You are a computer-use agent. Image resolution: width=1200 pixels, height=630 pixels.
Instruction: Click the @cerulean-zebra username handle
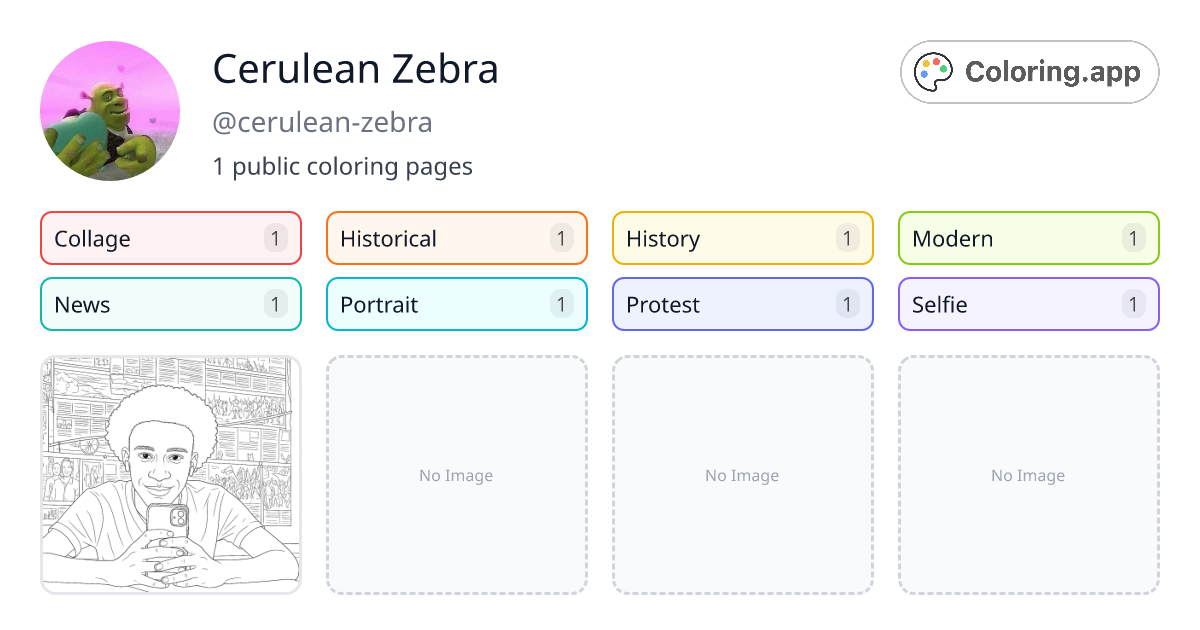coord(322,123)
